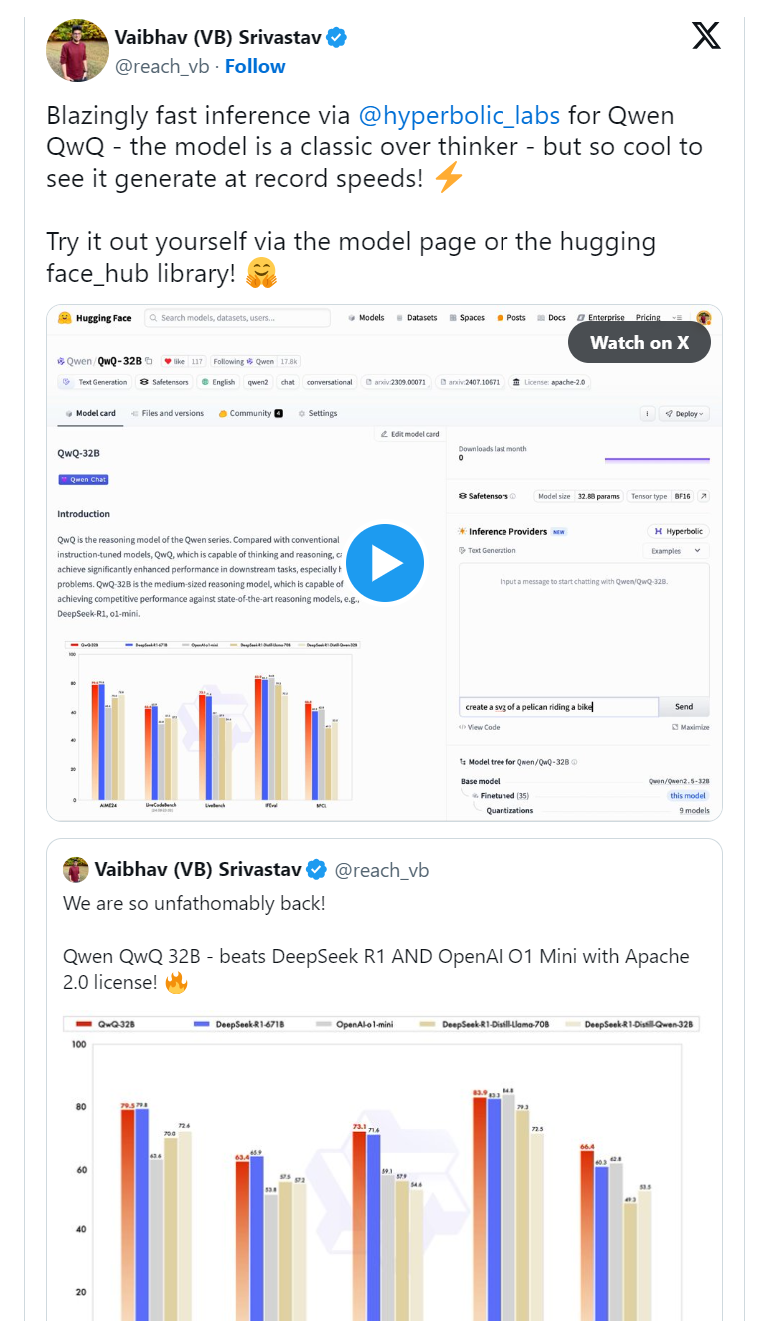This screenshot has height=1321, width=766.
Task: Open the Community tab
Action: [249, 413]
